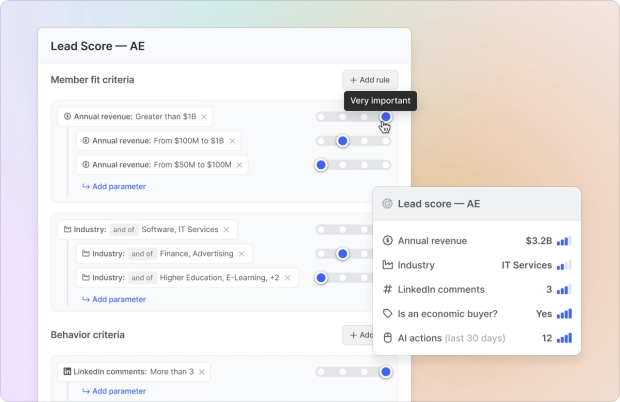Image resolution: width=620 pixels, height=402 pixels.
Task: Set $100M to $1B slider to lowest importance
Action: coord(321,141)
